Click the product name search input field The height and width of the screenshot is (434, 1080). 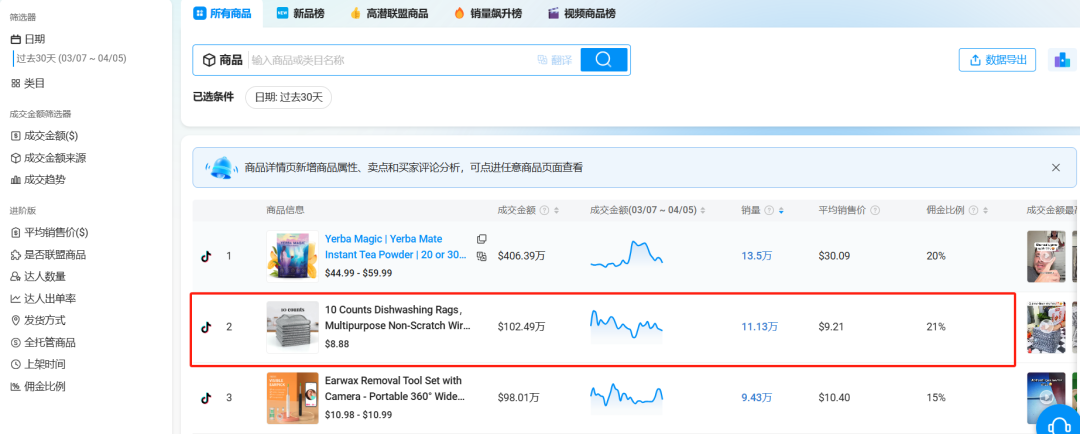point(390,60)
